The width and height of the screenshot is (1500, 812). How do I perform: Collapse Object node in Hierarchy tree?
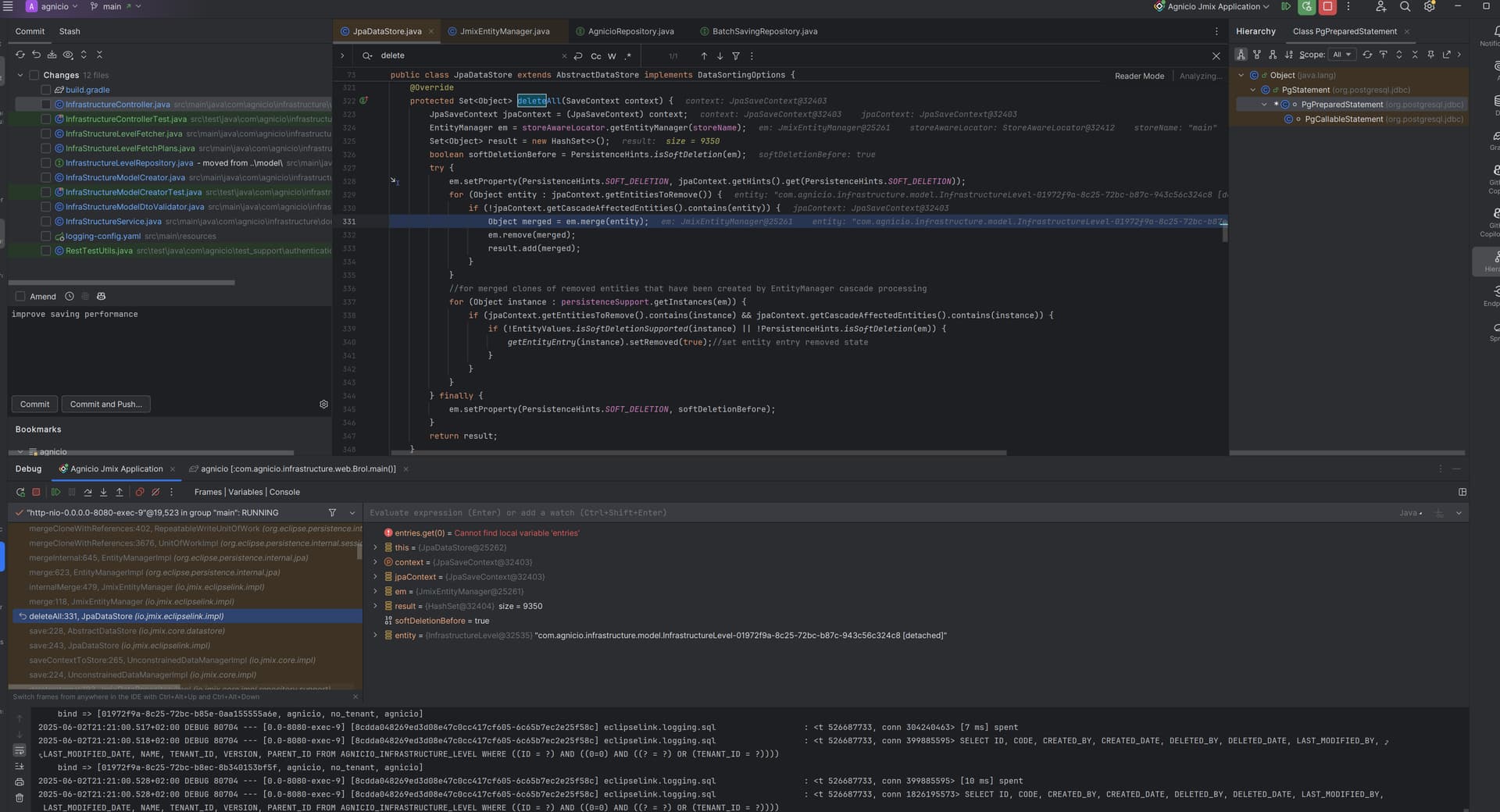pos(1241,75)
